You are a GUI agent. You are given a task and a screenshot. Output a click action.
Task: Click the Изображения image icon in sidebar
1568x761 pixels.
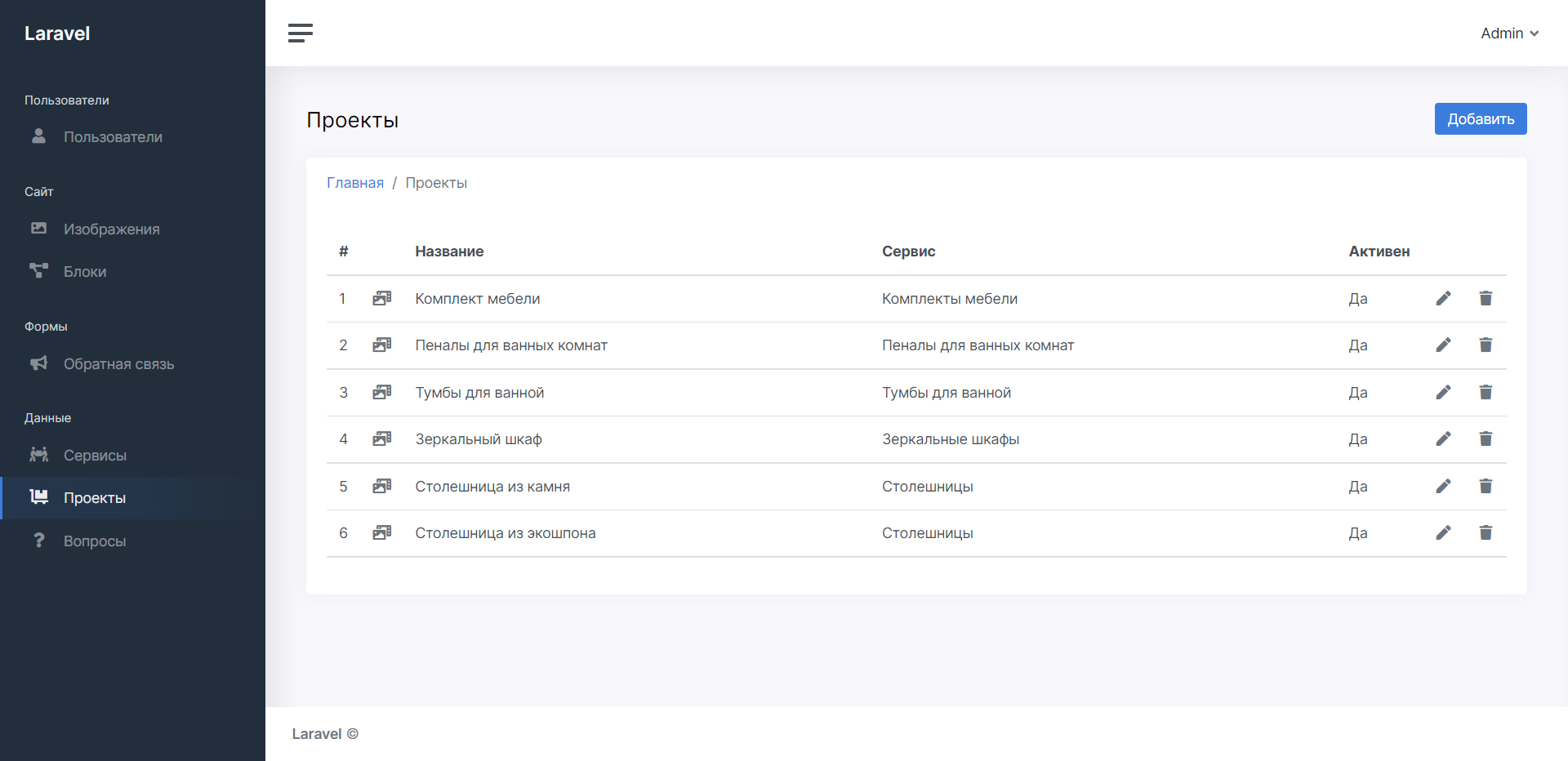pos(38,229)
